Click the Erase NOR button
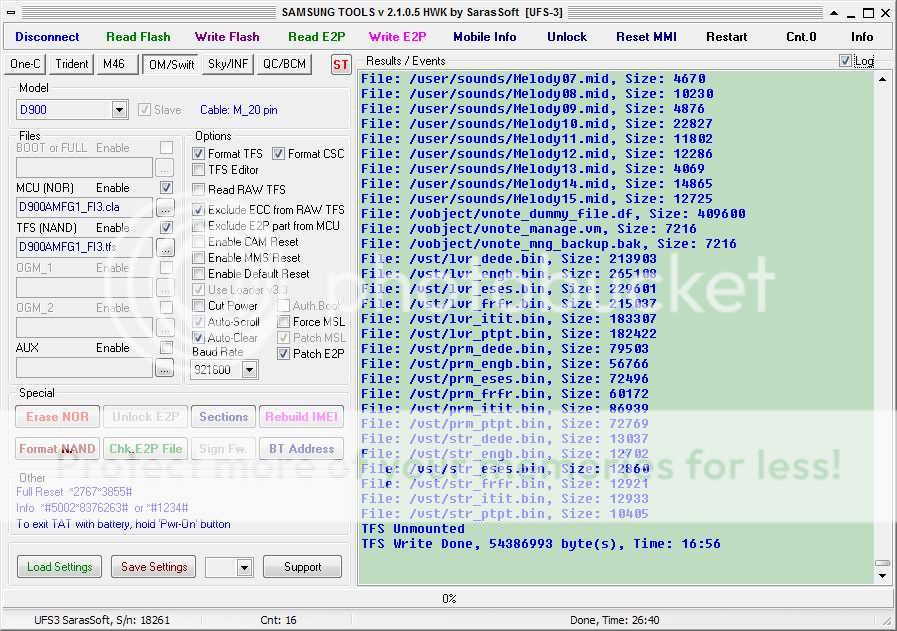The width and height of the screenshot is (897, 631). 57,416
